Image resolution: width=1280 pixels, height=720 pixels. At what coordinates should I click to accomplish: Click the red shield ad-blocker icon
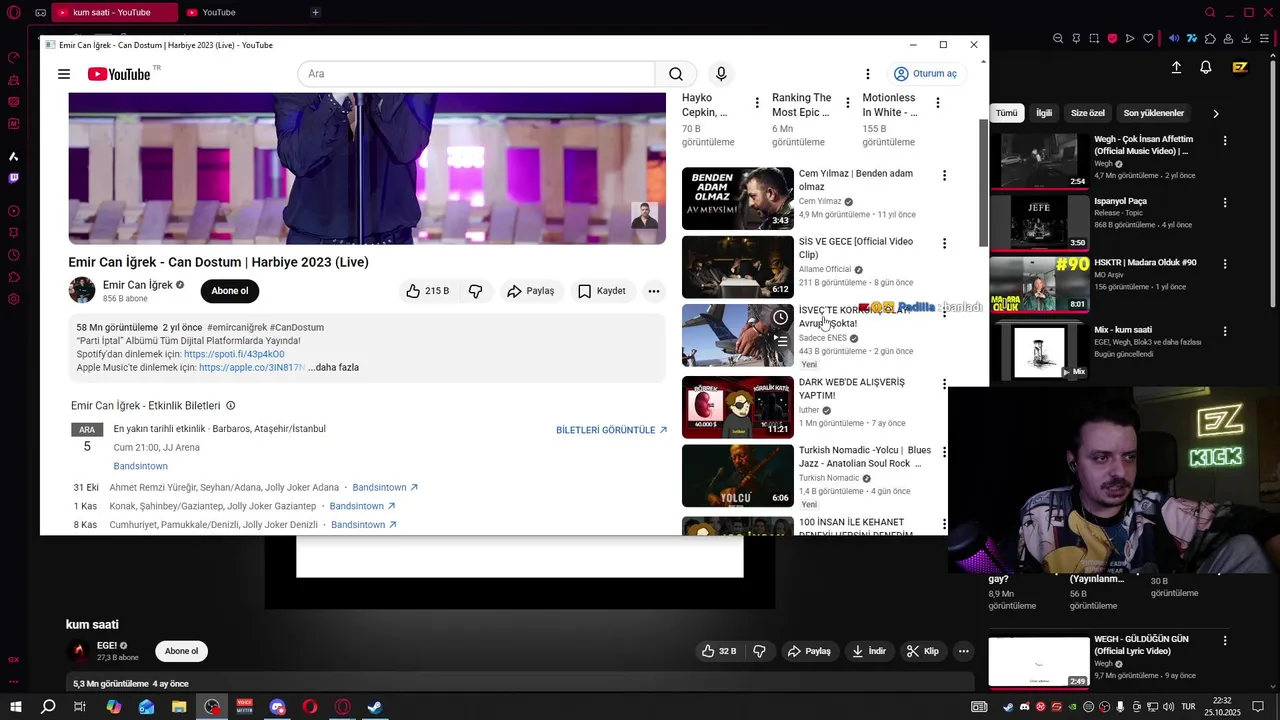click(x=1112, y=39)
